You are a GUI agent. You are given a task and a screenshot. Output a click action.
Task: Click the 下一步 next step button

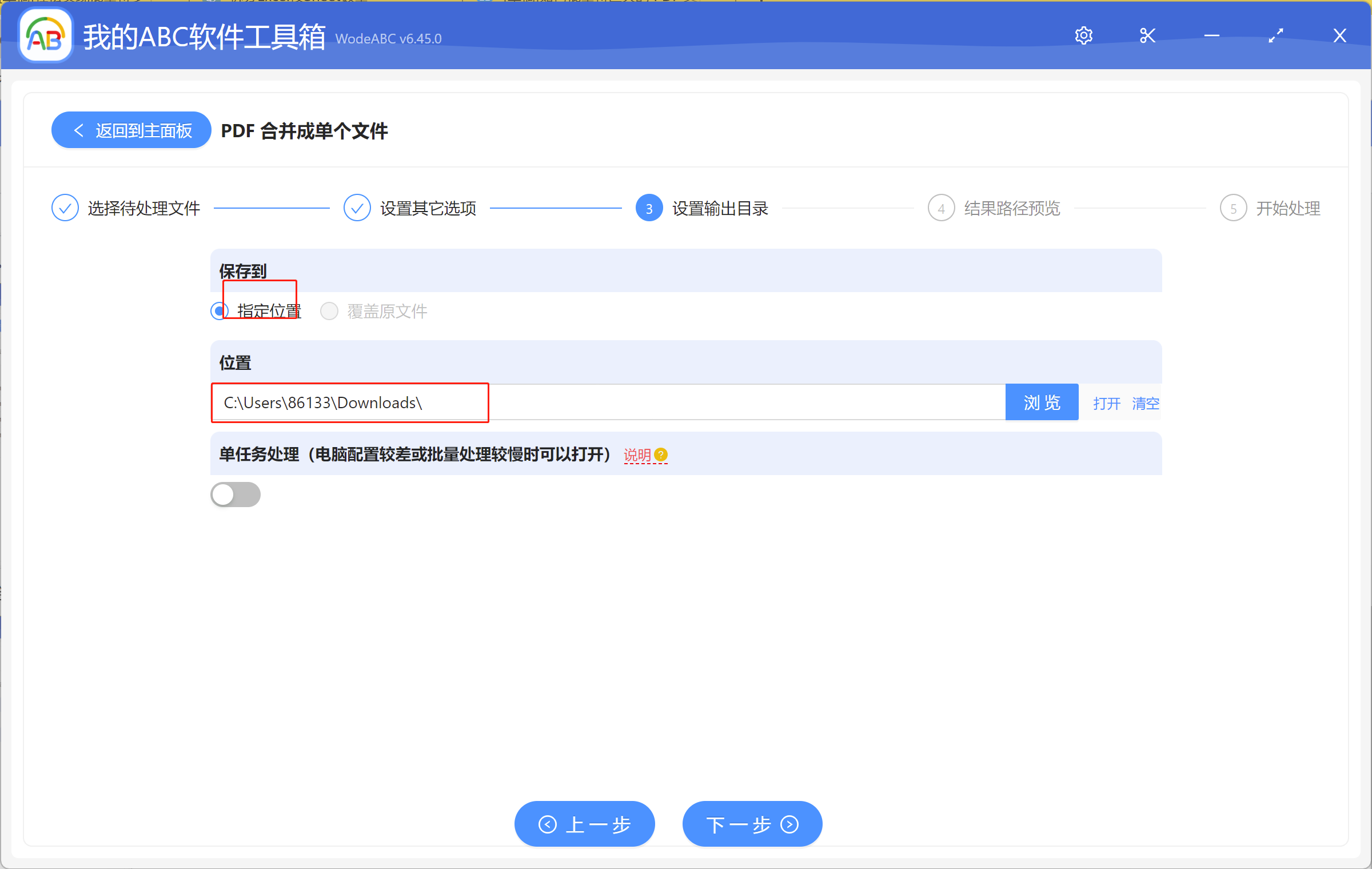tap(752, 824)
